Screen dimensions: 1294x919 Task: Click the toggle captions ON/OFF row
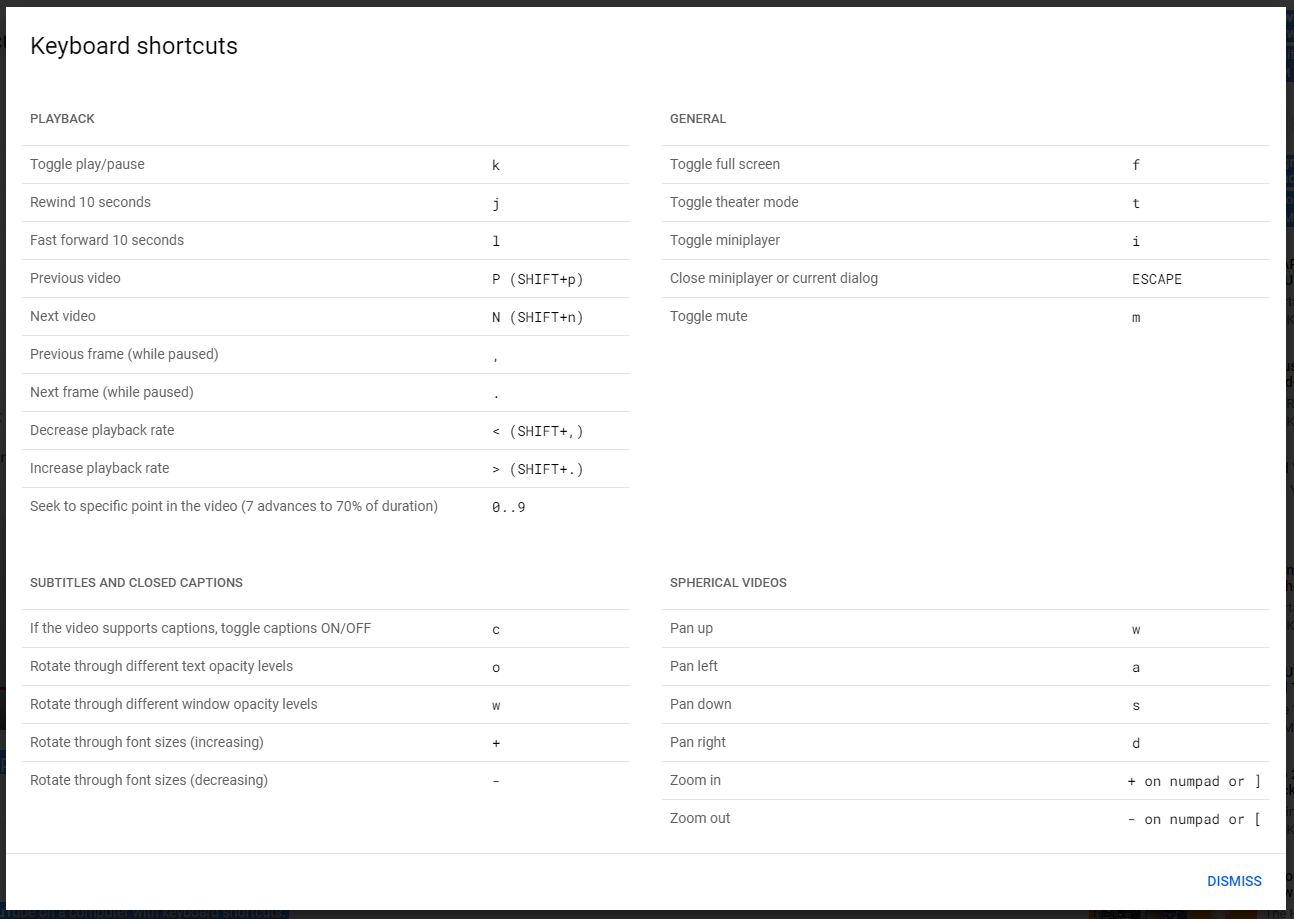tap(326, 629)
